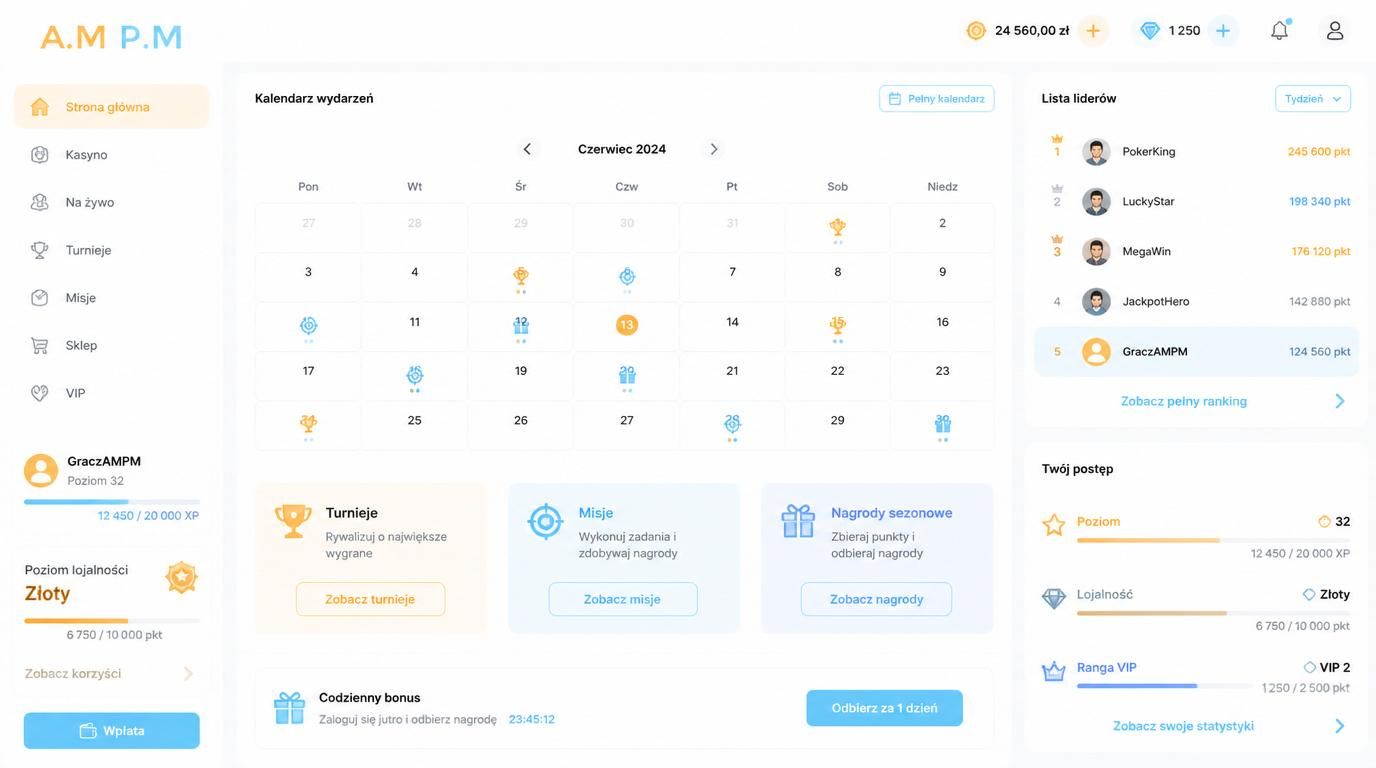Add diamonds with the plus next to 1 250
This screenshot has height=768, width=1376.
click(1223, 31)
